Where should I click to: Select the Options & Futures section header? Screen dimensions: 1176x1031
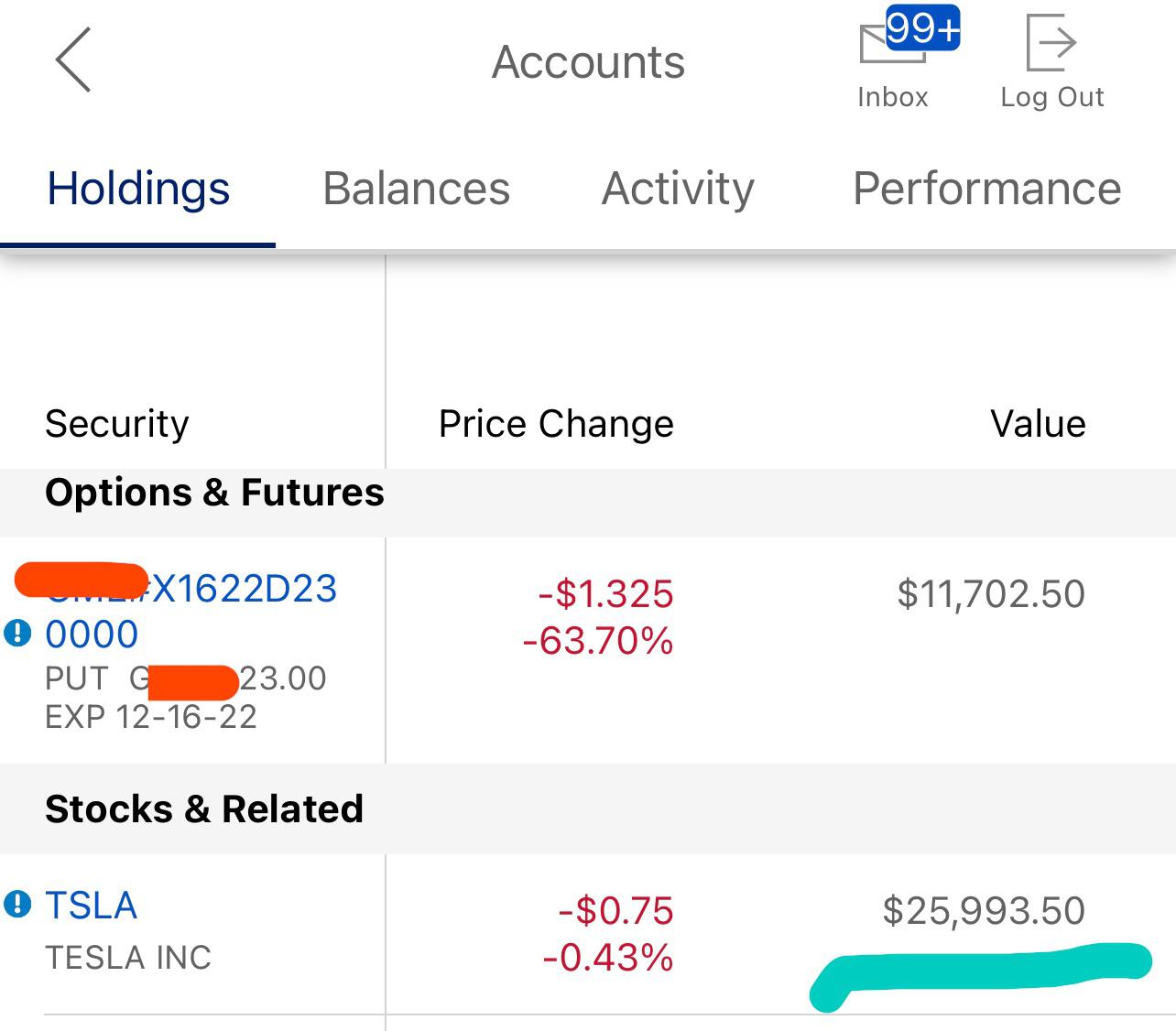pos(214,493)
